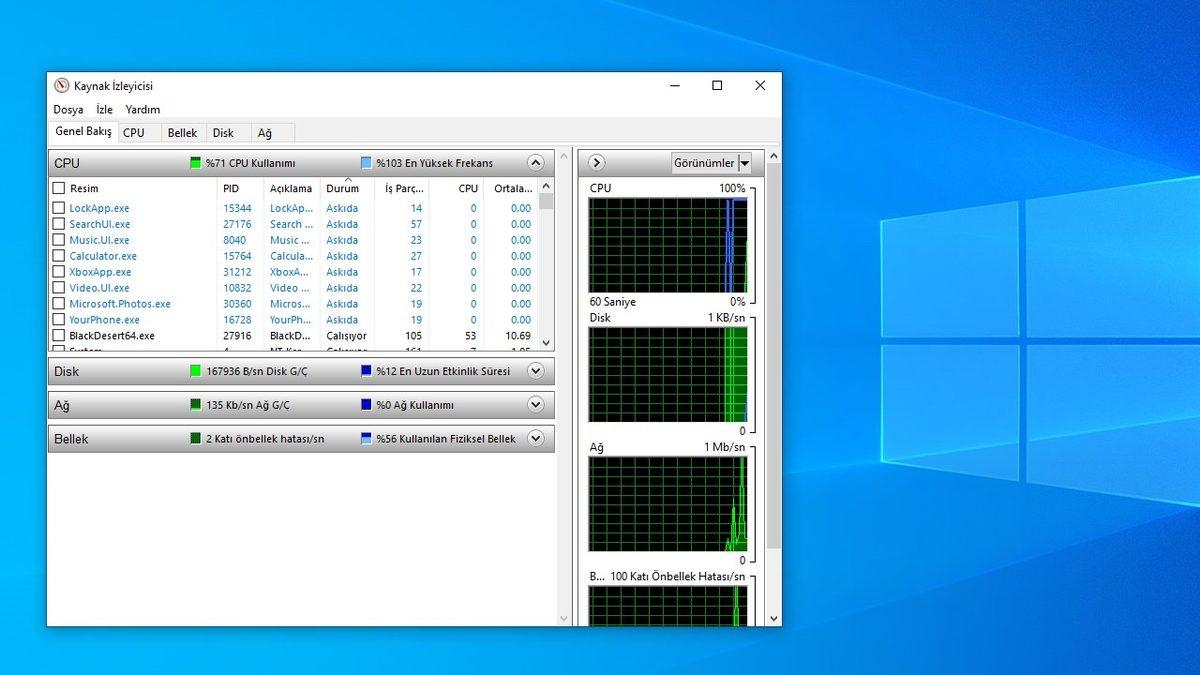Open the İzle menu
1200x675 pixels.
click(104, 109)
